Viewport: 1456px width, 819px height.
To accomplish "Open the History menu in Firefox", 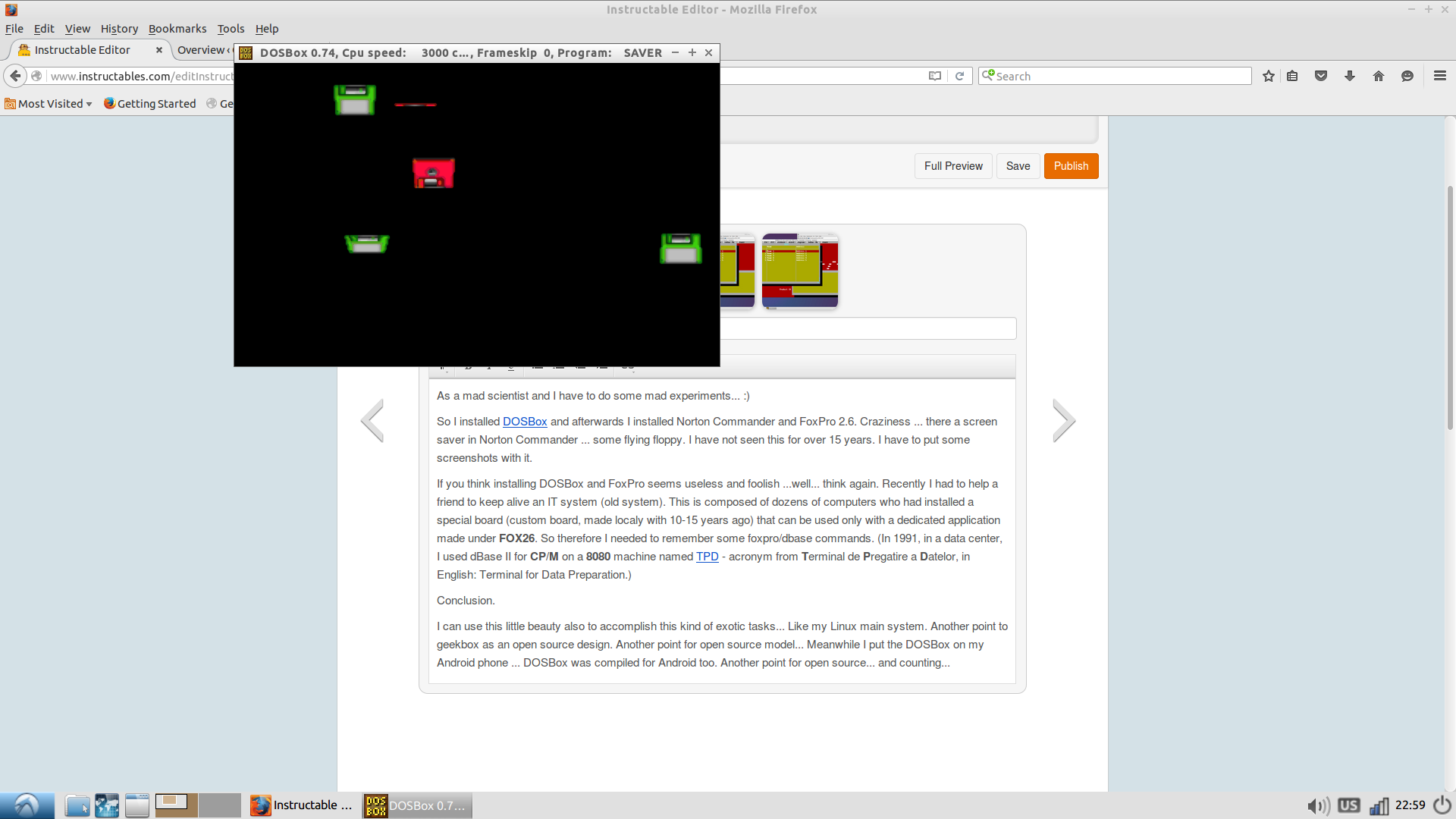I will 118,28.
